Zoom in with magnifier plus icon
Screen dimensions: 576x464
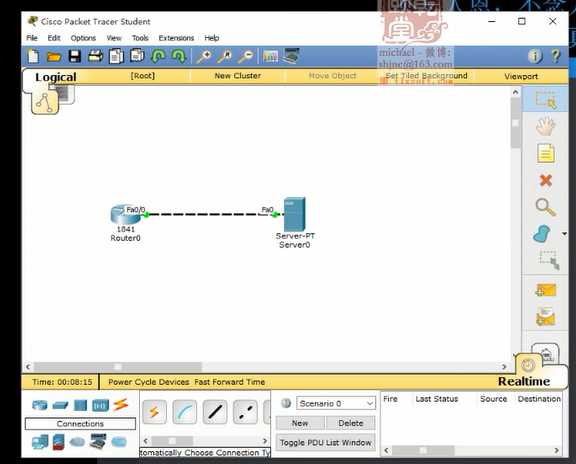[x=204, y=57]
